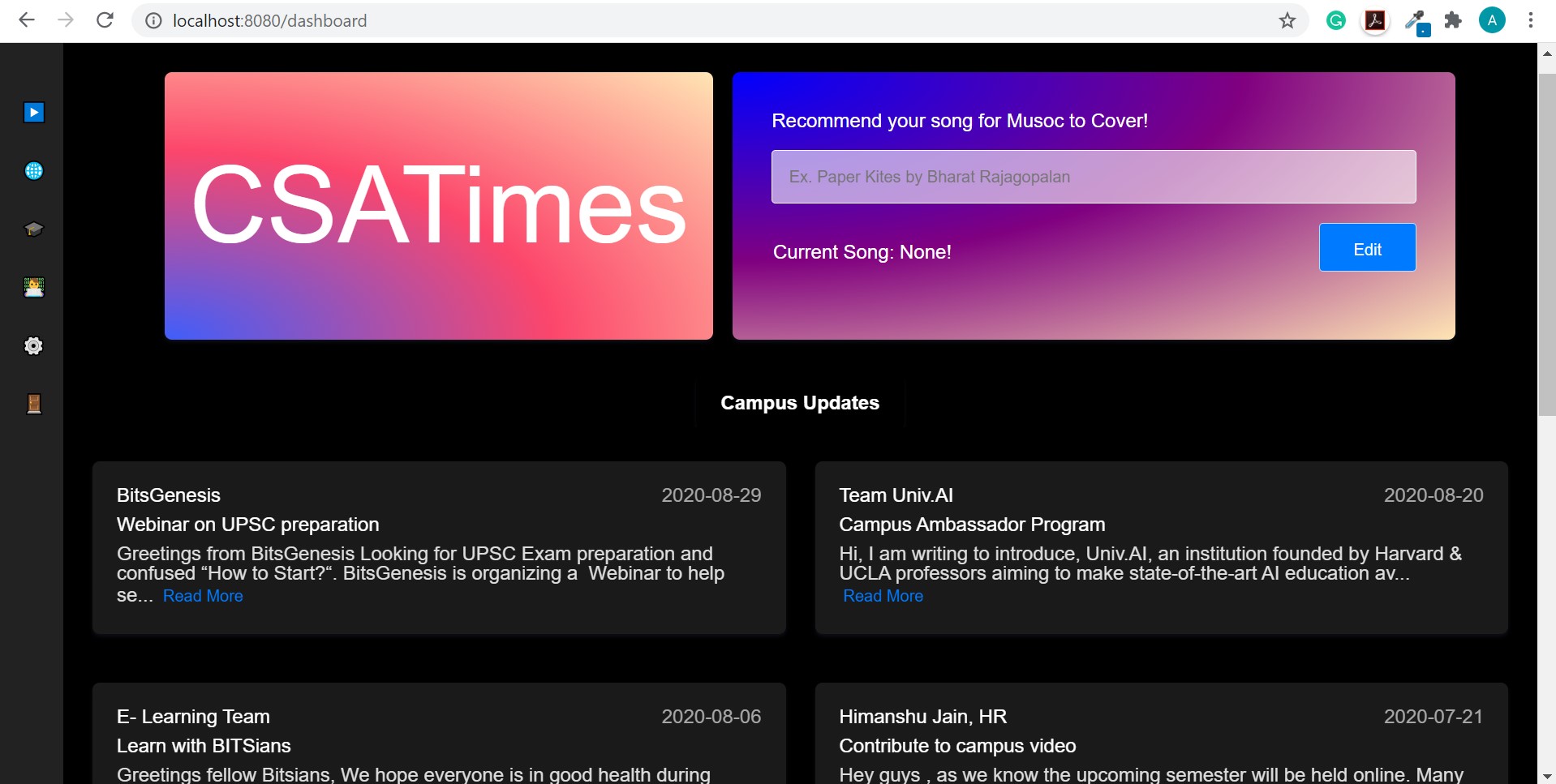Screen dimensions: 1556x784
Task: Select the Webinar on UPSC preparation title
Action: (x=247, y=525)
